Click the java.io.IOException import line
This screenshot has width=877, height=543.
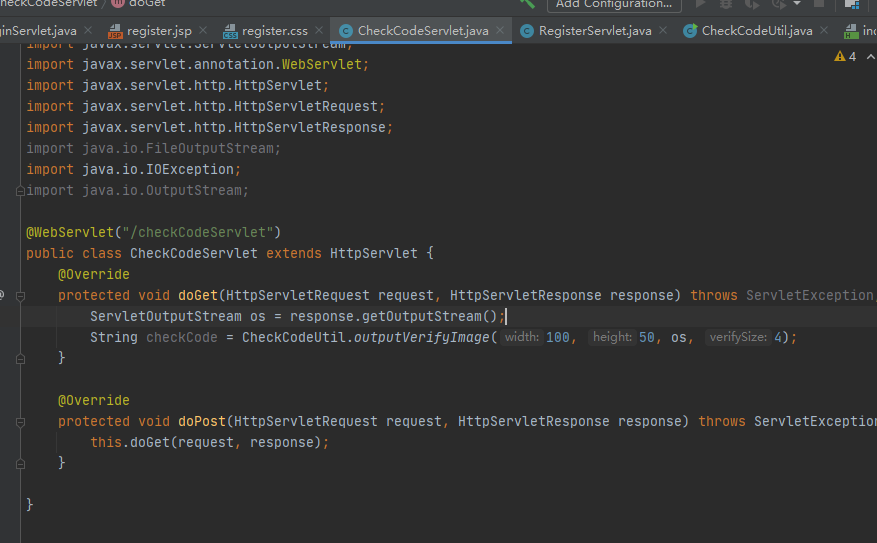point(133,169)
